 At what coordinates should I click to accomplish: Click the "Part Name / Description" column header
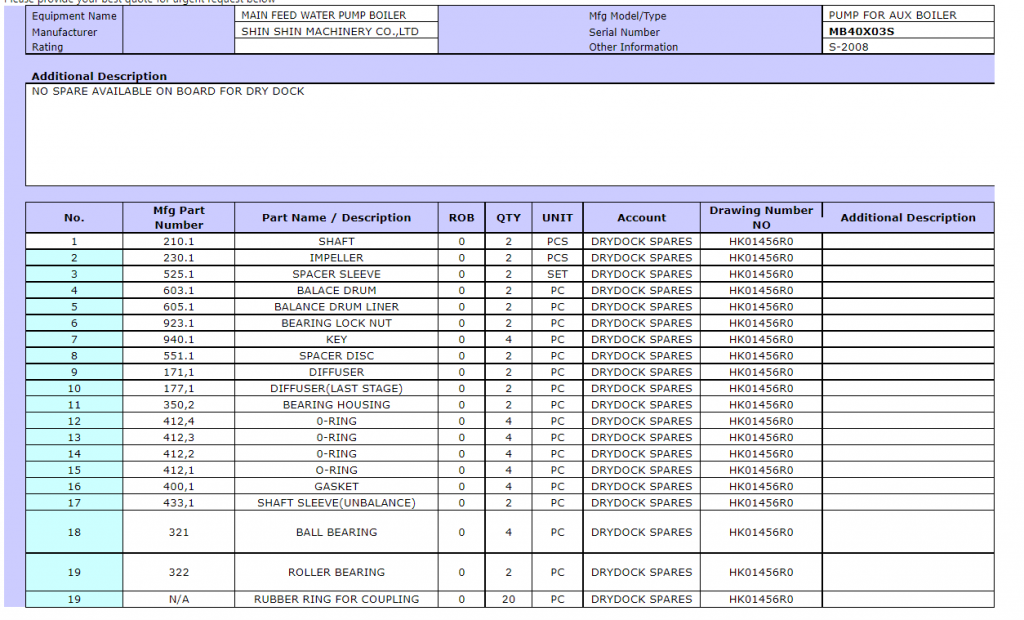336,217
